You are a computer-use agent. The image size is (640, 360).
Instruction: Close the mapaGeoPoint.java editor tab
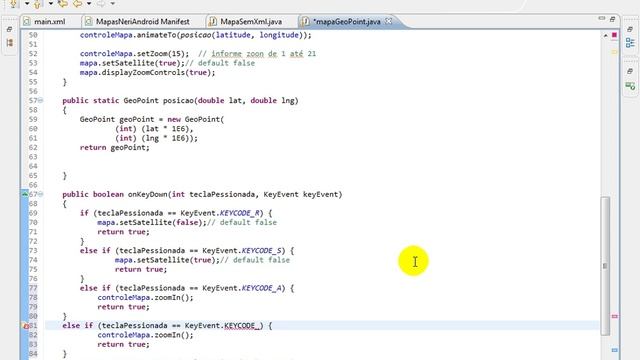click(x=389, y=21)
